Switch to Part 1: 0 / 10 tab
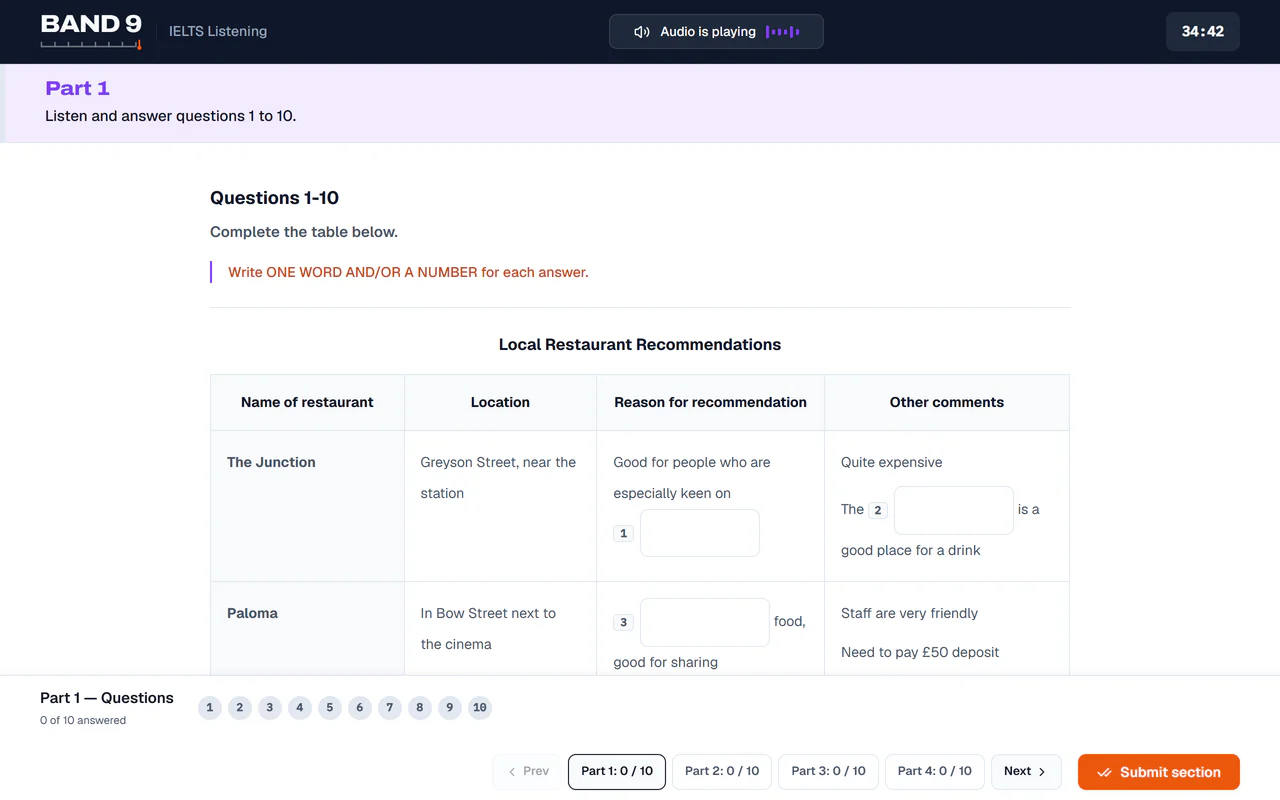The image size is (1280, 800). coord(617,772)
